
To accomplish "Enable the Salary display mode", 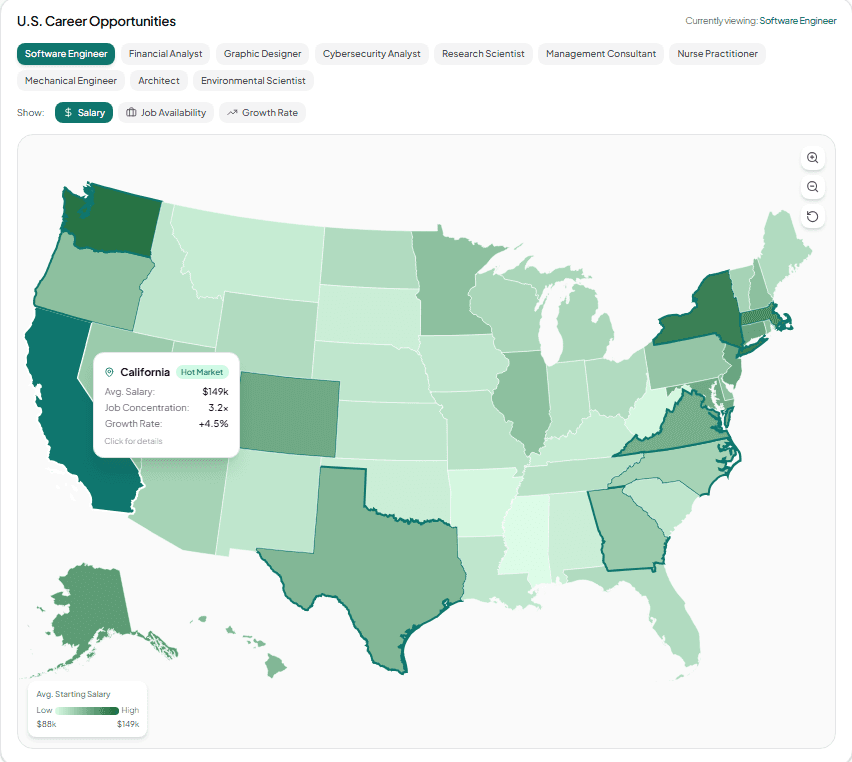I will click(84, 112).
